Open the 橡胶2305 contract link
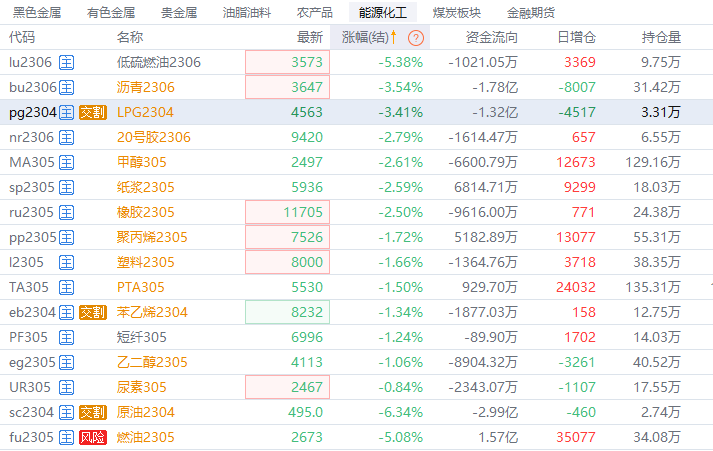 click(x=145, y=212)
